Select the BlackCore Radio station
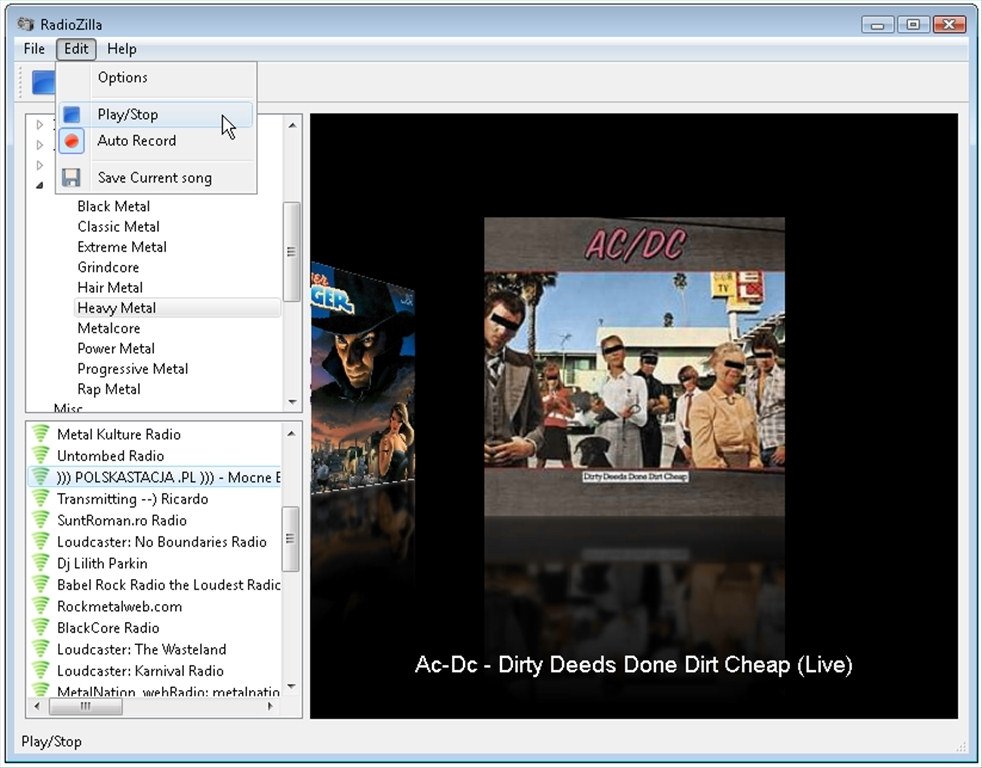 [108, 628]
